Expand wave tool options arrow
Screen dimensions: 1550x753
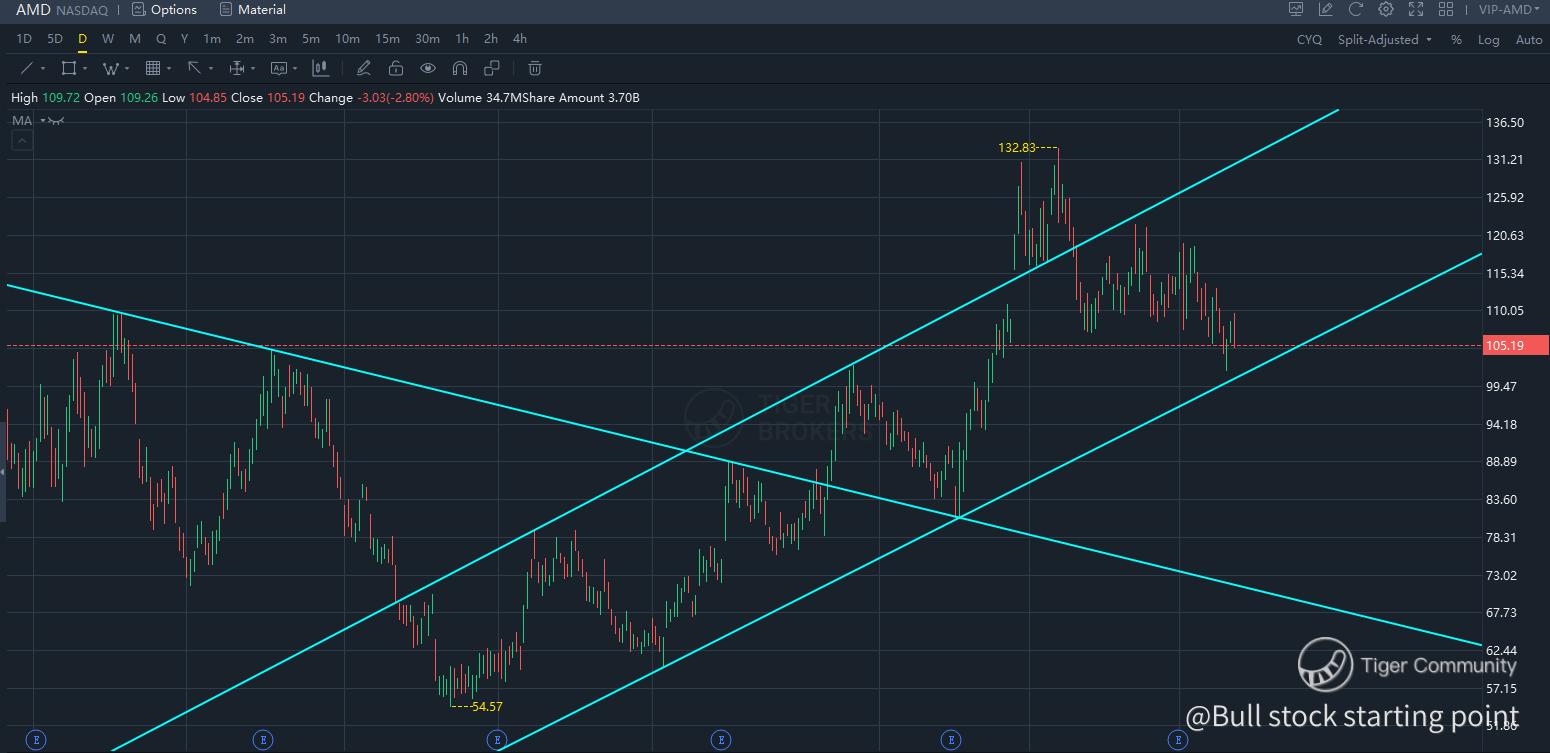[127, 69]
